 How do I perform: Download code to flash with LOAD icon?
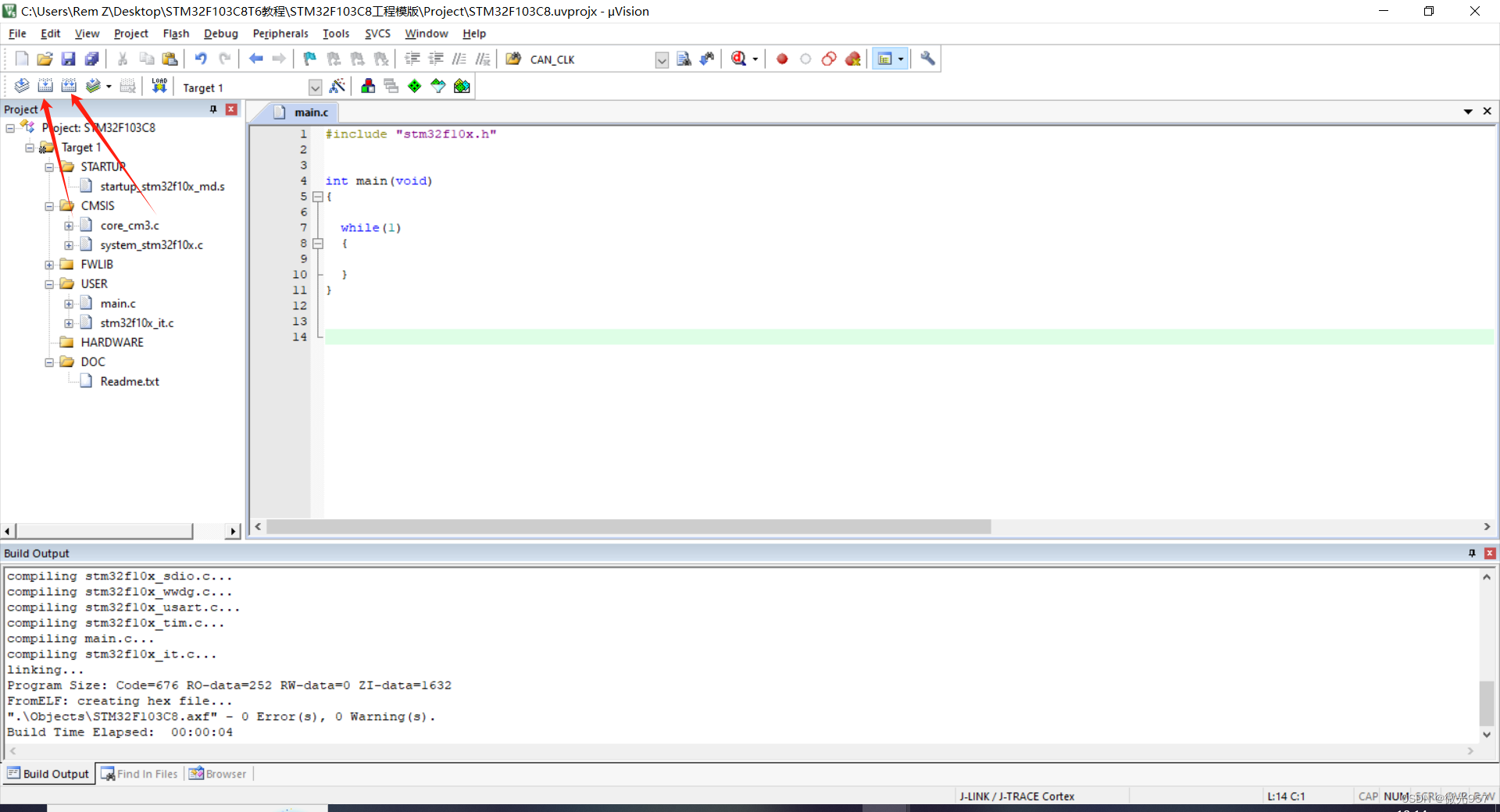(159, 86)
